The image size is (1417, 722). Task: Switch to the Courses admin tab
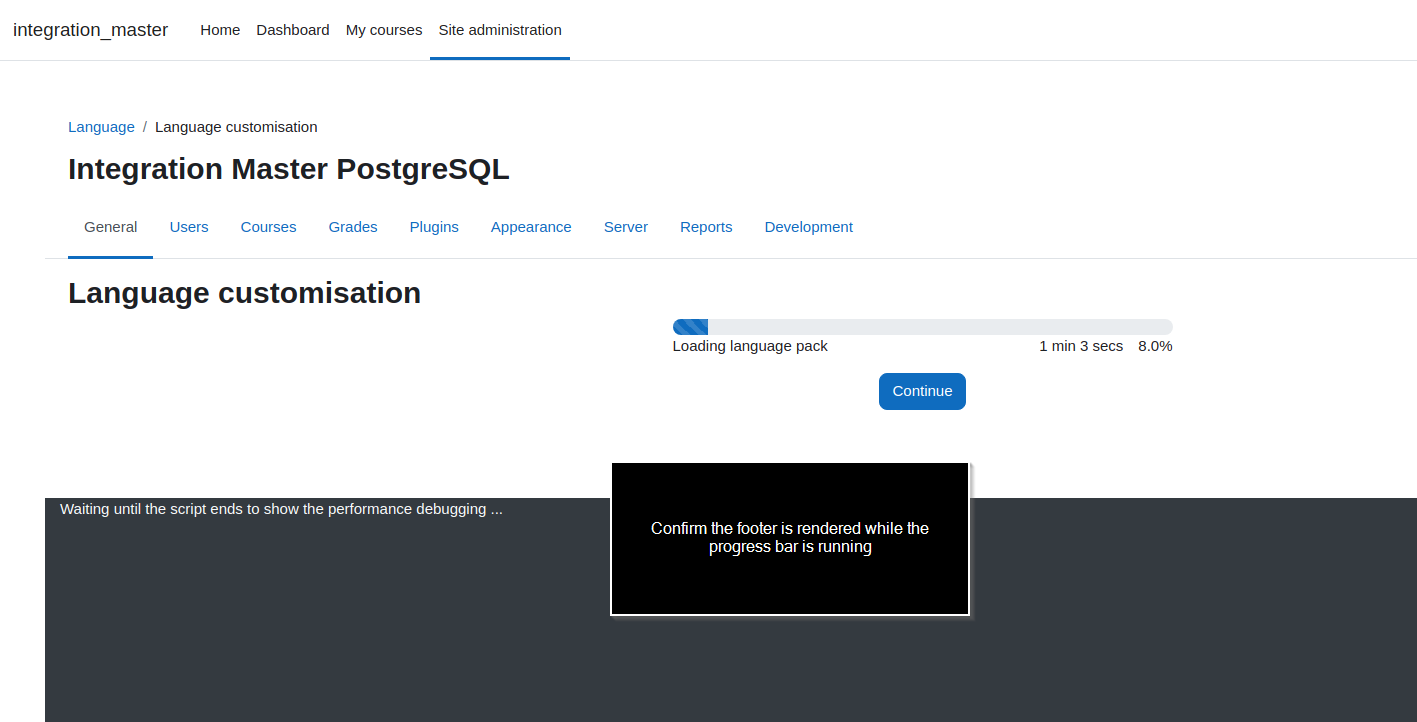pos(268,227)
